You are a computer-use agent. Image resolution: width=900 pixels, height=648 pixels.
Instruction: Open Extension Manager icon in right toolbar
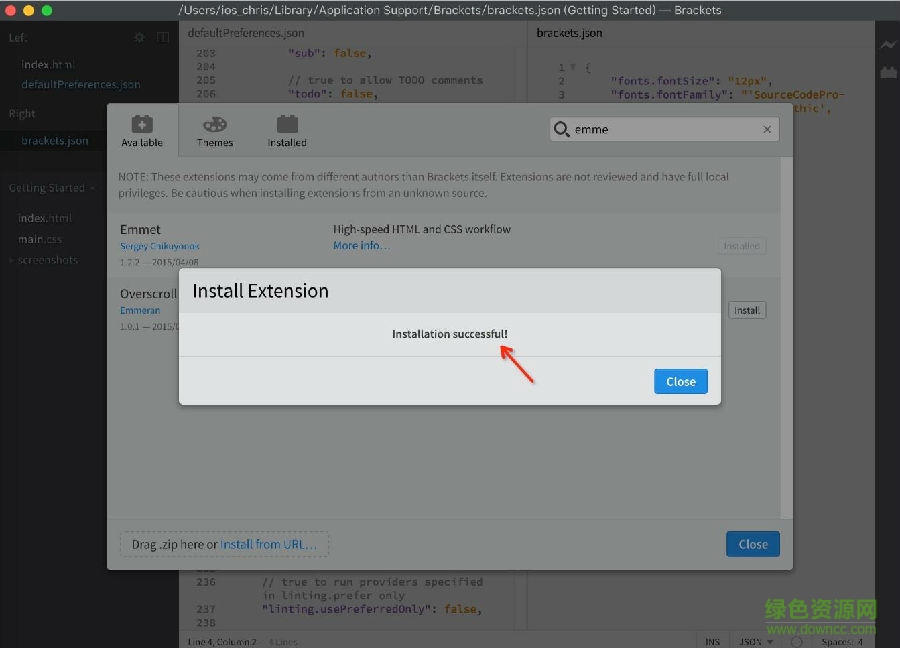(x=888, y=72)
